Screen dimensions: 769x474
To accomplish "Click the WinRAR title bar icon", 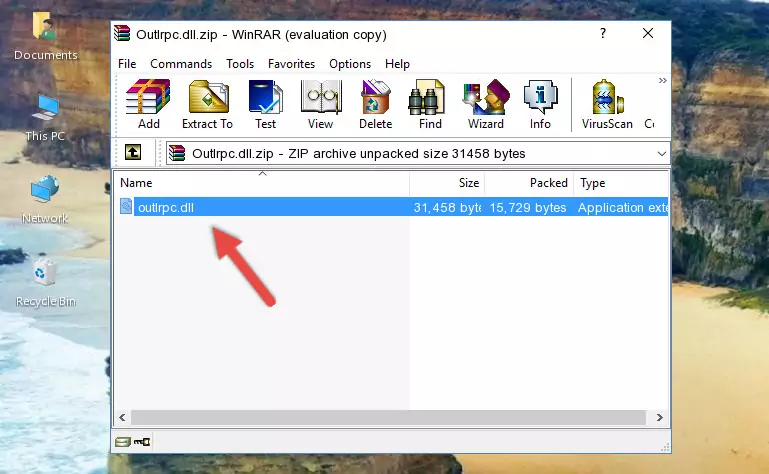I will [122, 34].
